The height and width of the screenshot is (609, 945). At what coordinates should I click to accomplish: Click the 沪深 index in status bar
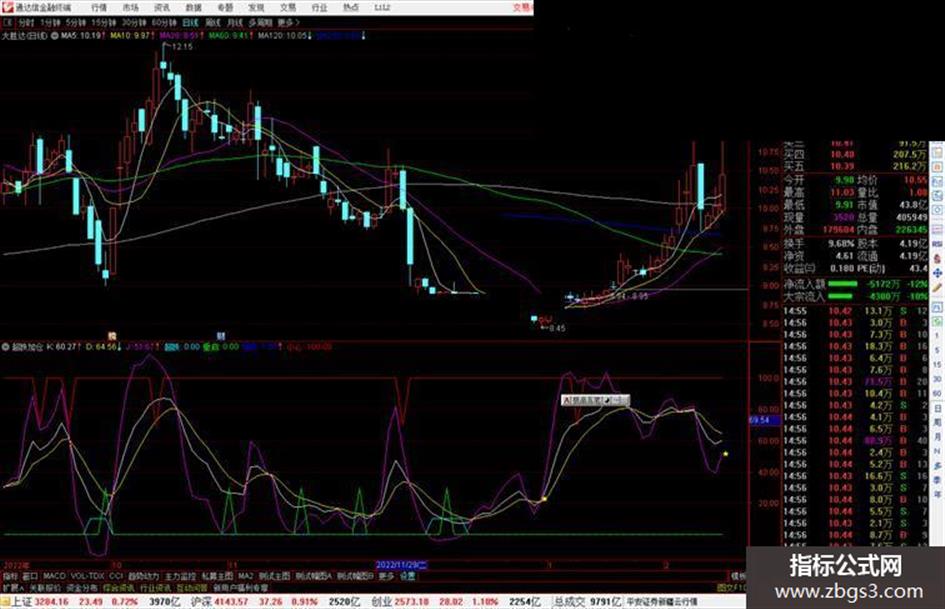tap(201, 602)
